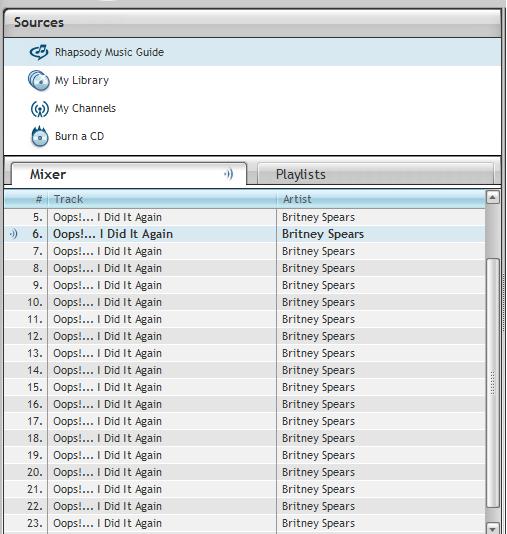Screen dimensions: 507x534
Task: Select track 23 in the Mixer list
Action: (x=245, y=523)
